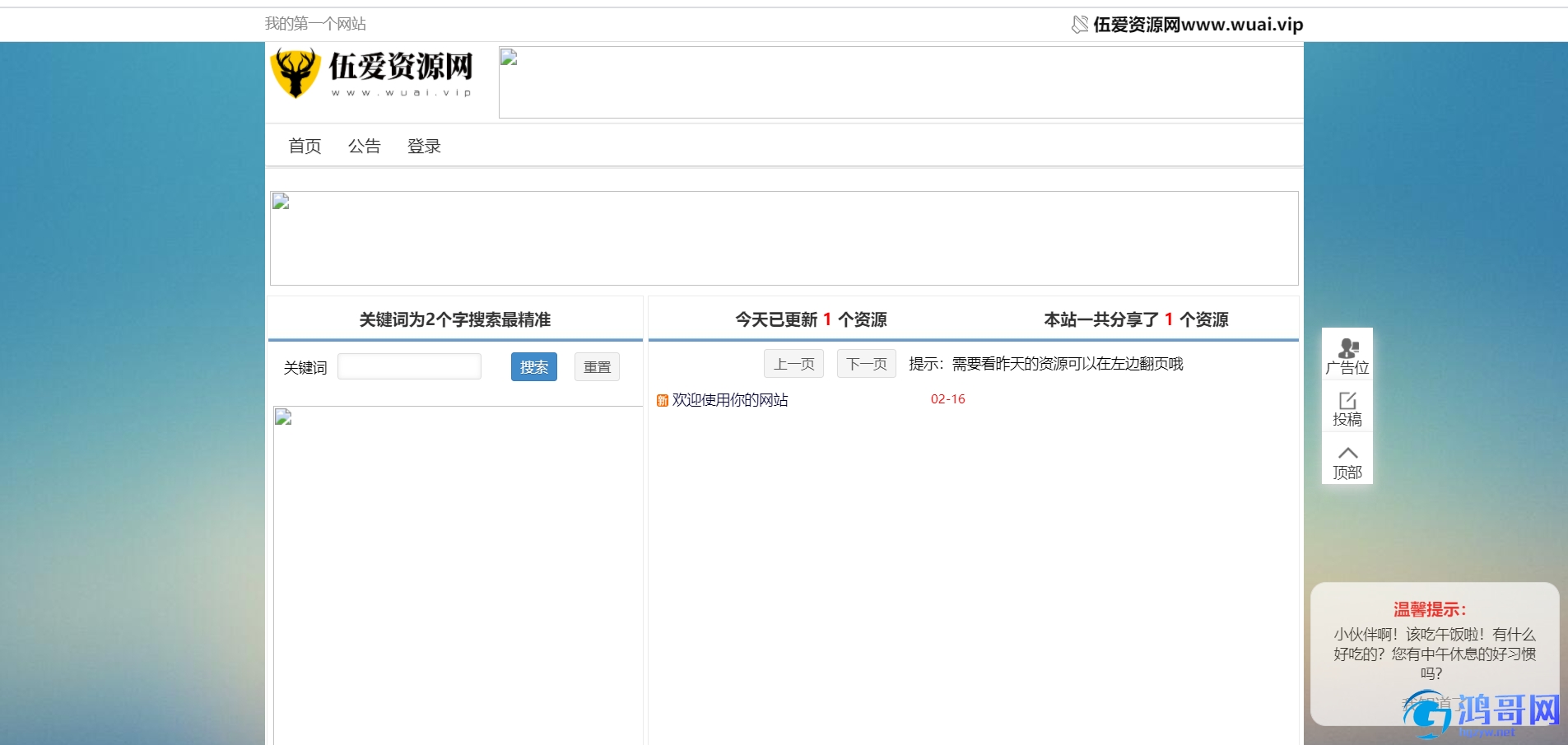This screenshot has height=745, width=1568.
Task: Click the 伍爱资源网 deer logo
Action: [x=373, y=74]
